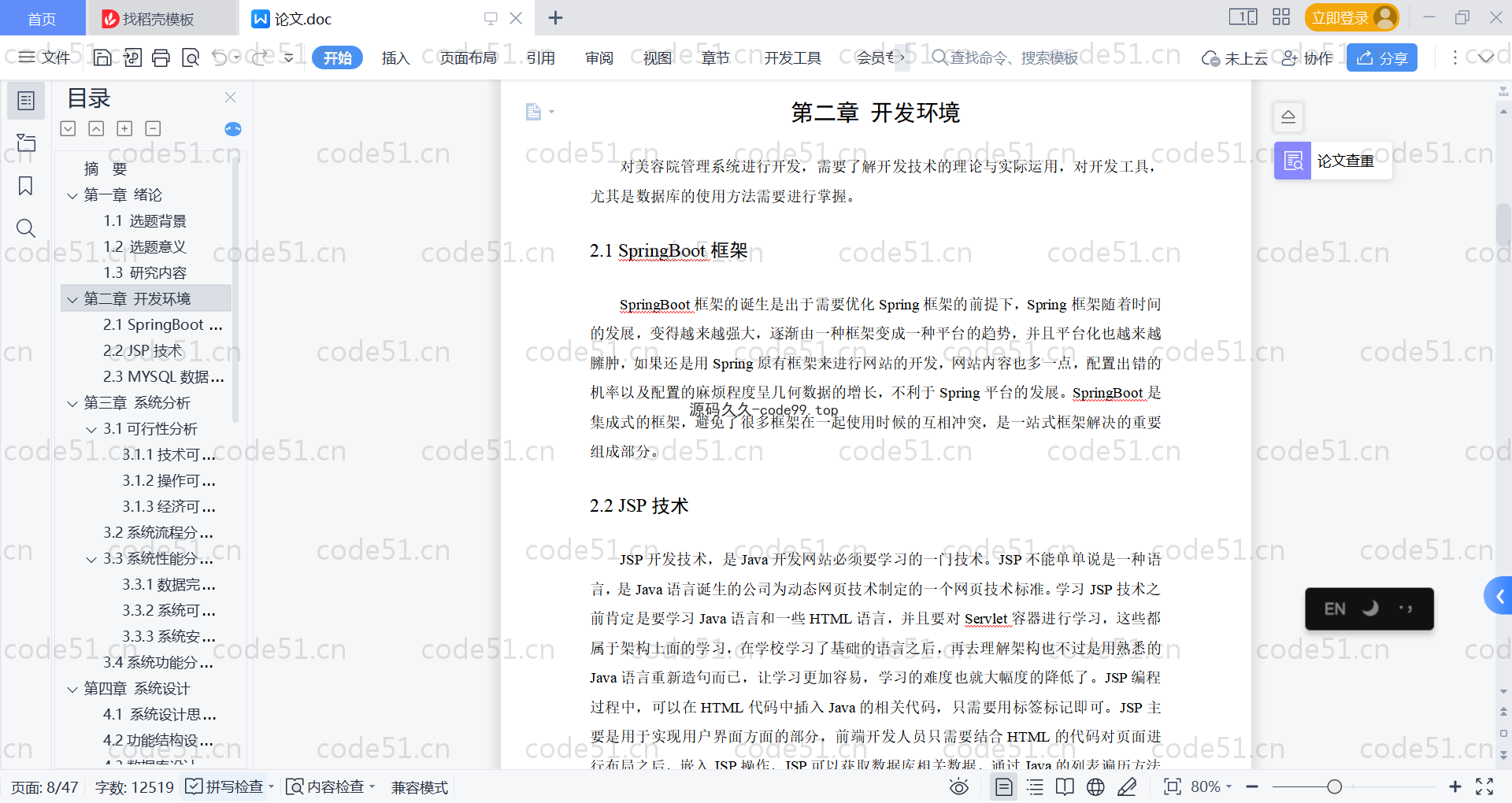Open 内容检查 dropdown in status bar
The height and width of the screenshot is (803, 1512).
[x=330, y=786]
